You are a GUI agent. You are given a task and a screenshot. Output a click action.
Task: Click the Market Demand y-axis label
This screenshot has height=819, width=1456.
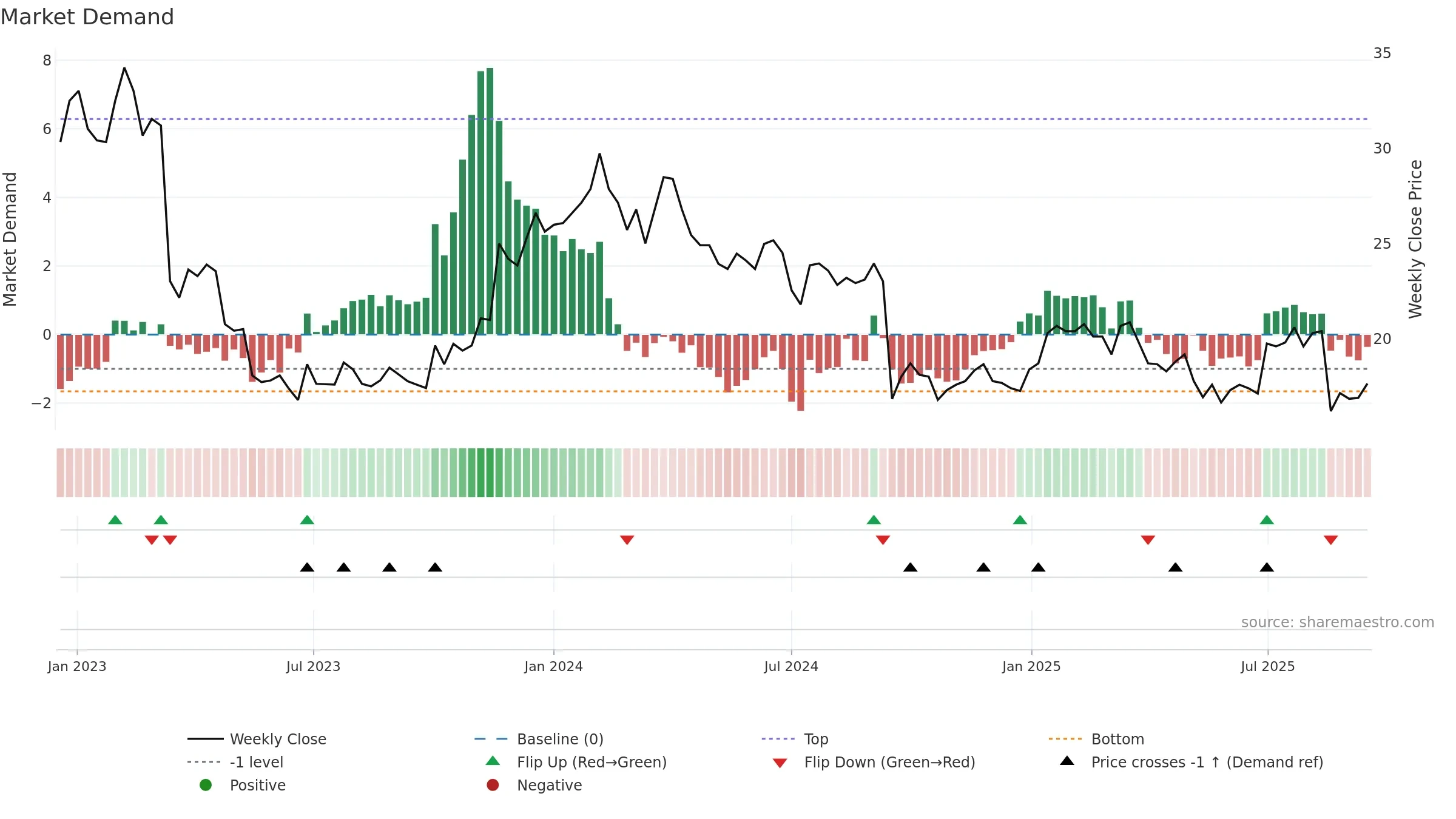pyautogui.click(x=10, y=239)
